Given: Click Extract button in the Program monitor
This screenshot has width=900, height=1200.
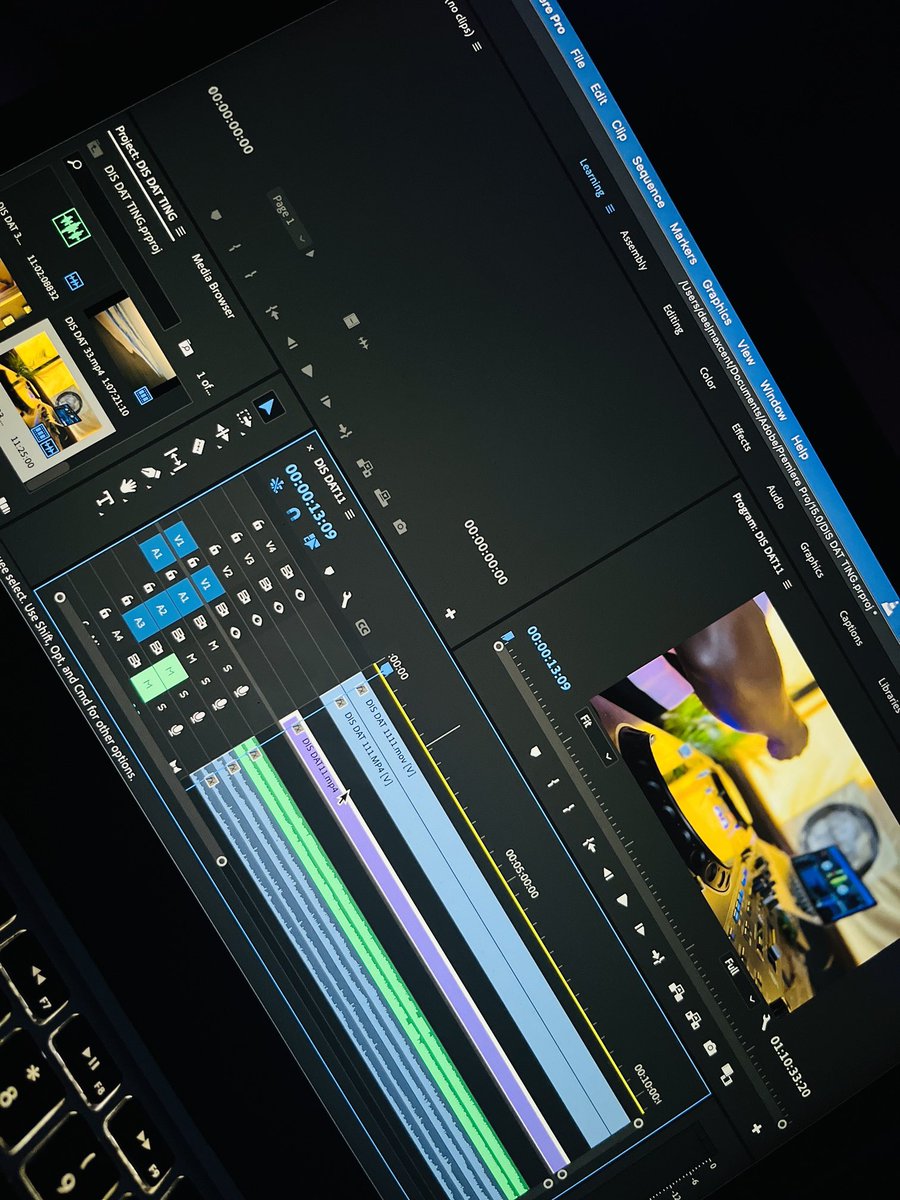Looking at the screenshot, I should click(x=693, y=1020).
